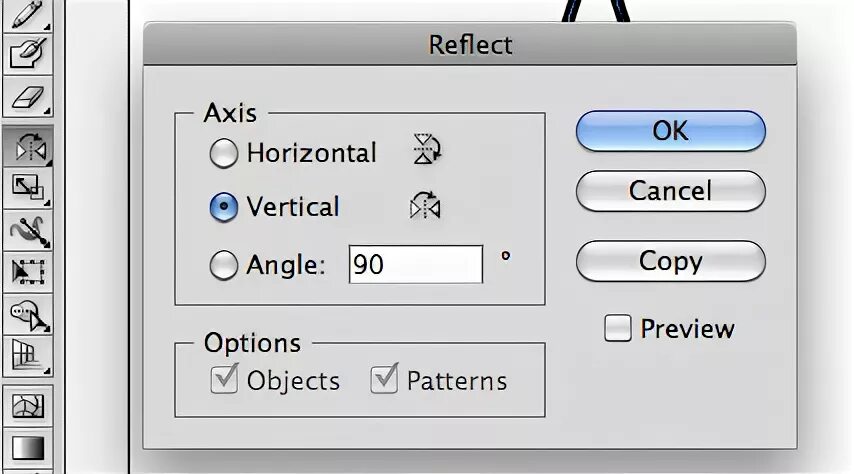Select the Scale tool
854x474 pixels.
coord(27,187)
